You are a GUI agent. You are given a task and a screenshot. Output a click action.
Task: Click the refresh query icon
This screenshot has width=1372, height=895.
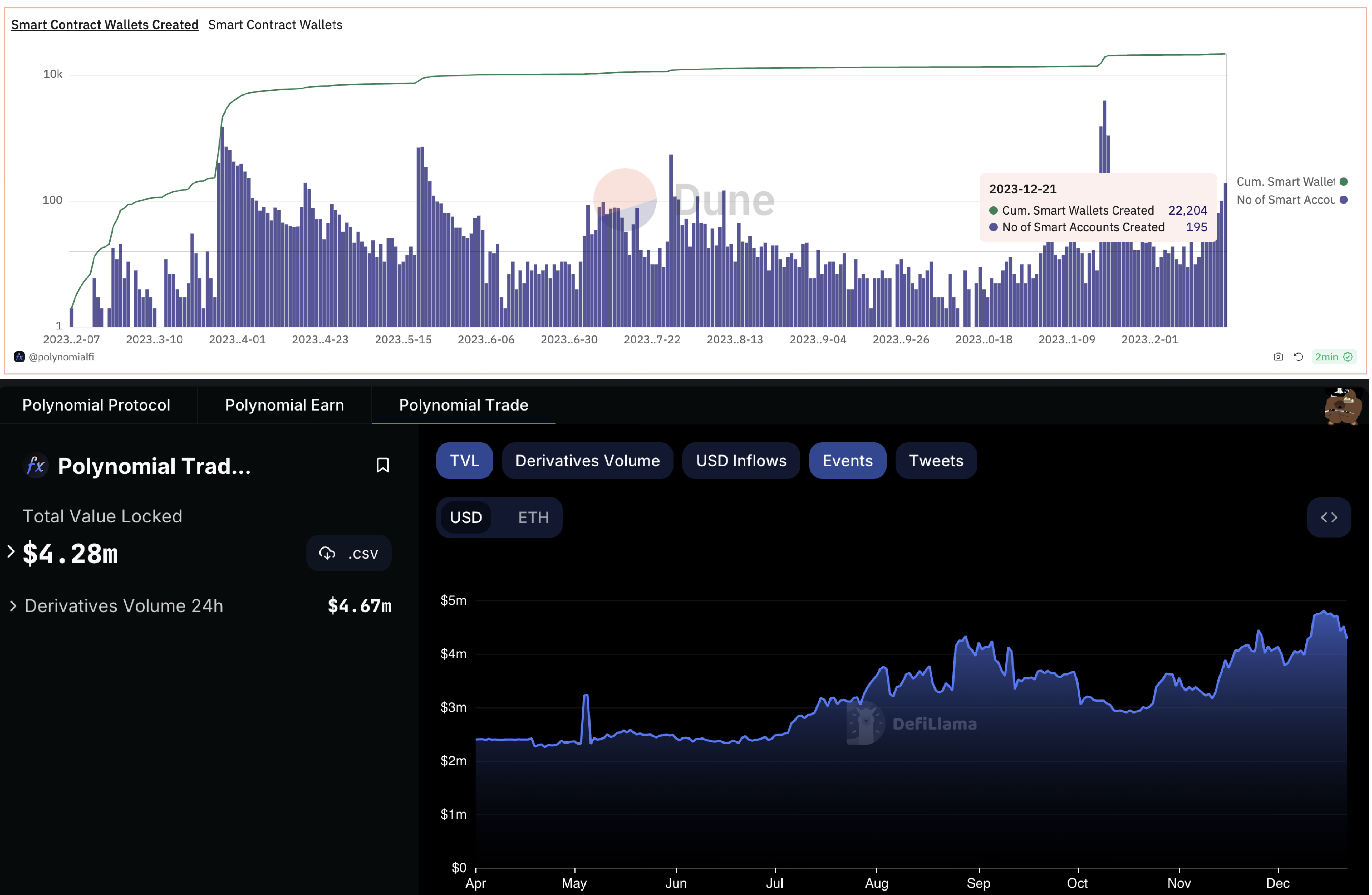pyautogui.click(x=1298, y=357)
